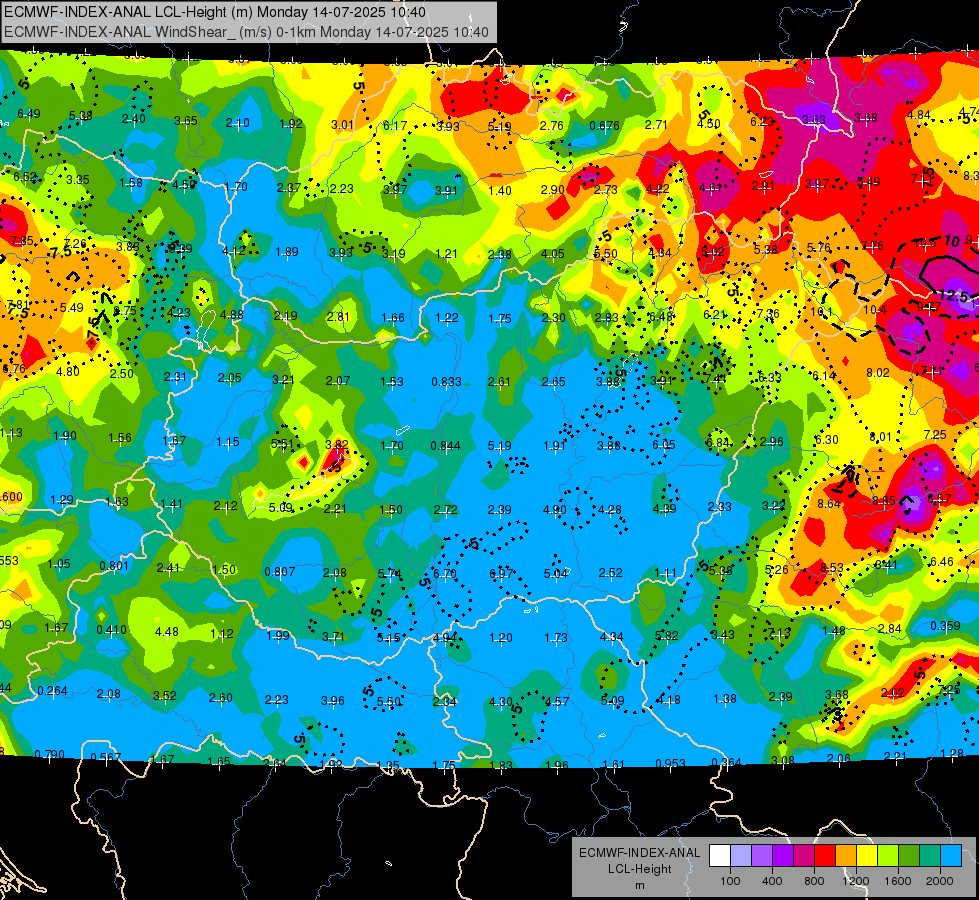This screenshot has height=900, width=979.
Task: Click wind shear value 6.70
Action: tap(445, 573)
